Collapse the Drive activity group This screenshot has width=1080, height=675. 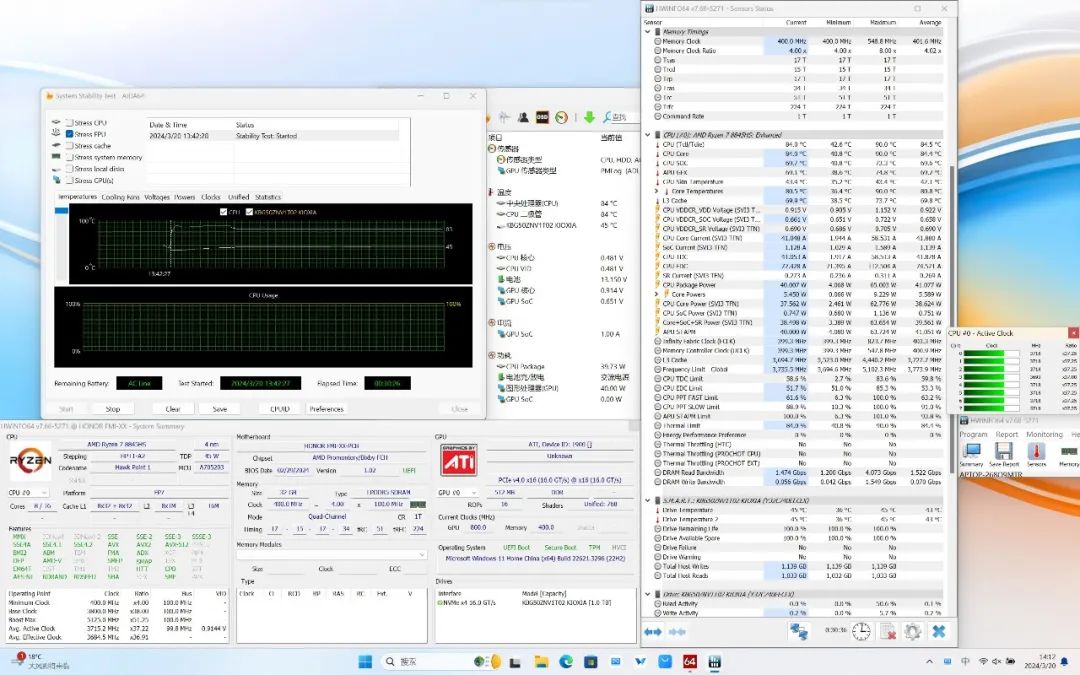tap(647, 594)
